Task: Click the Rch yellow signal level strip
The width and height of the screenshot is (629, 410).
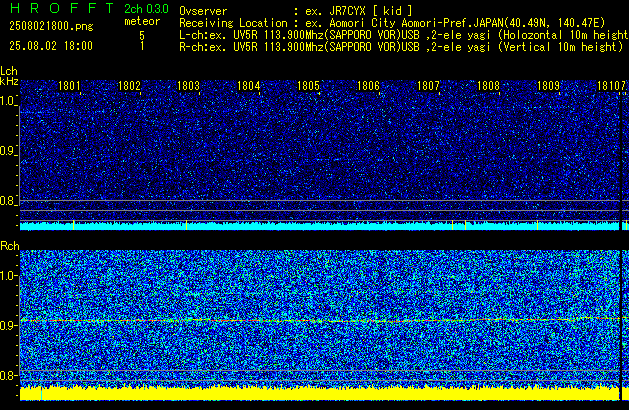Action: point(320,394)
